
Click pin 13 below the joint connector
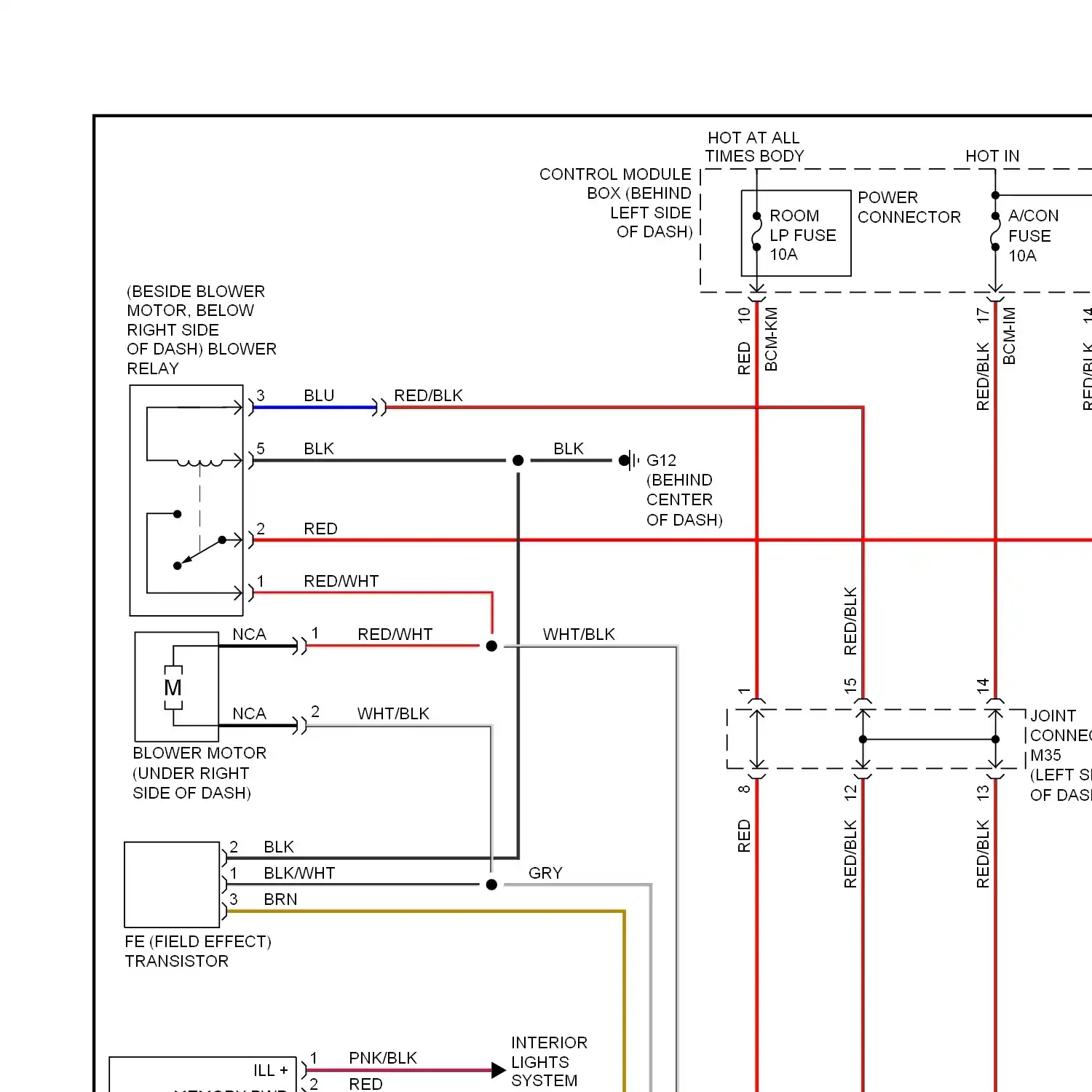(983, 793)
